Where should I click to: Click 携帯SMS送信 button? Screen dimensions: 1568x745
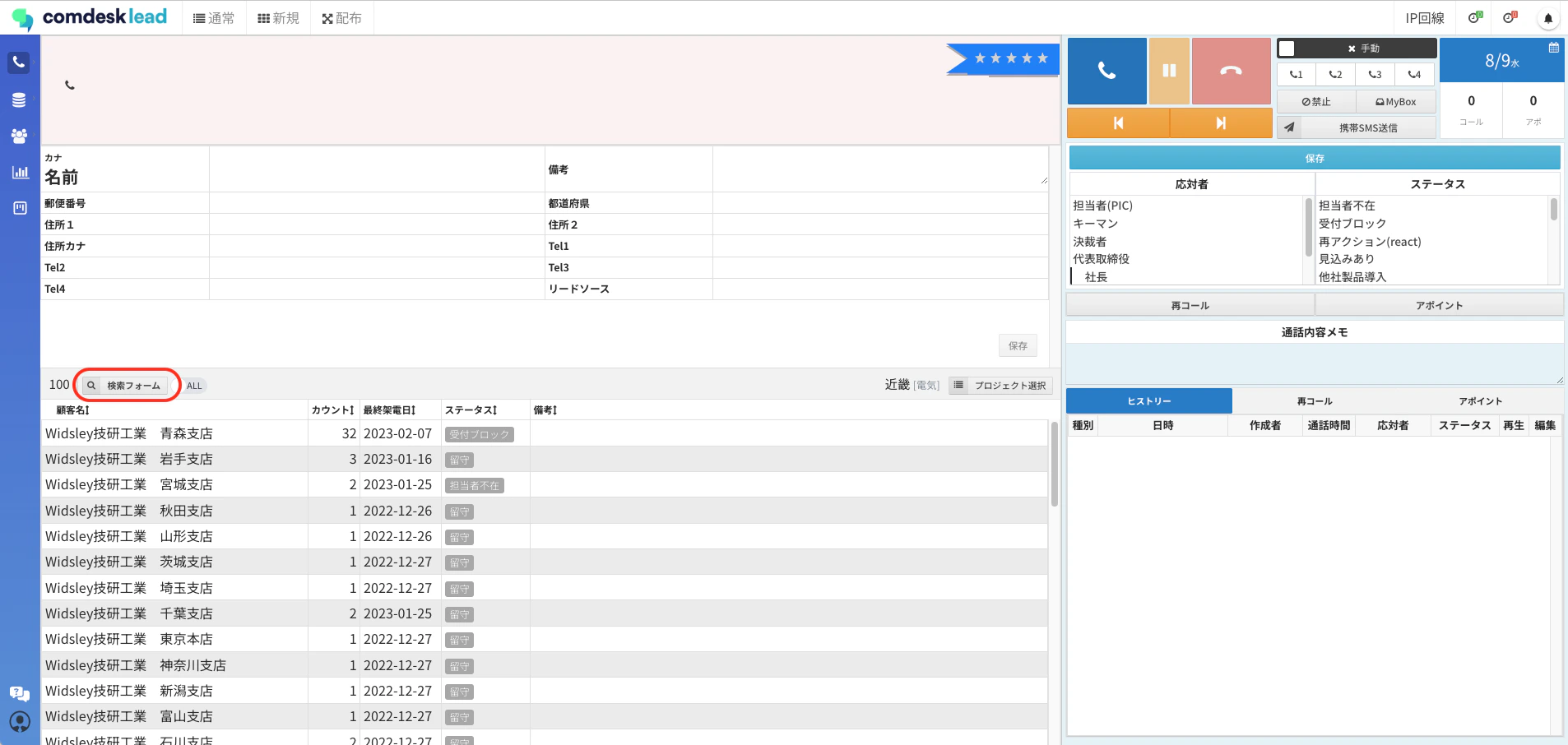click(x=1368, y=127)
